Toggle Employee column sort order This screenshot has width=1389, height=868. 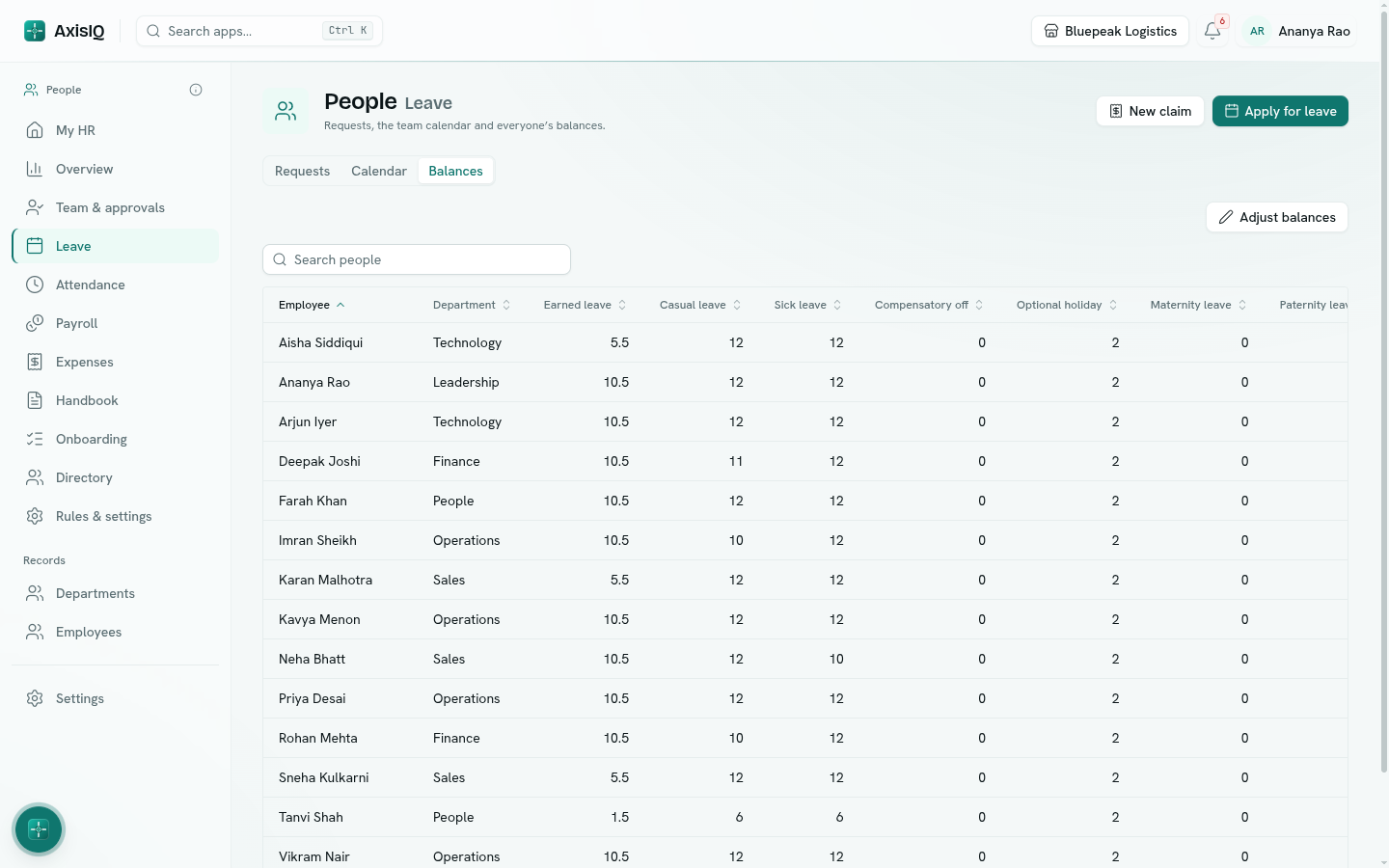(x=312, y=305)
